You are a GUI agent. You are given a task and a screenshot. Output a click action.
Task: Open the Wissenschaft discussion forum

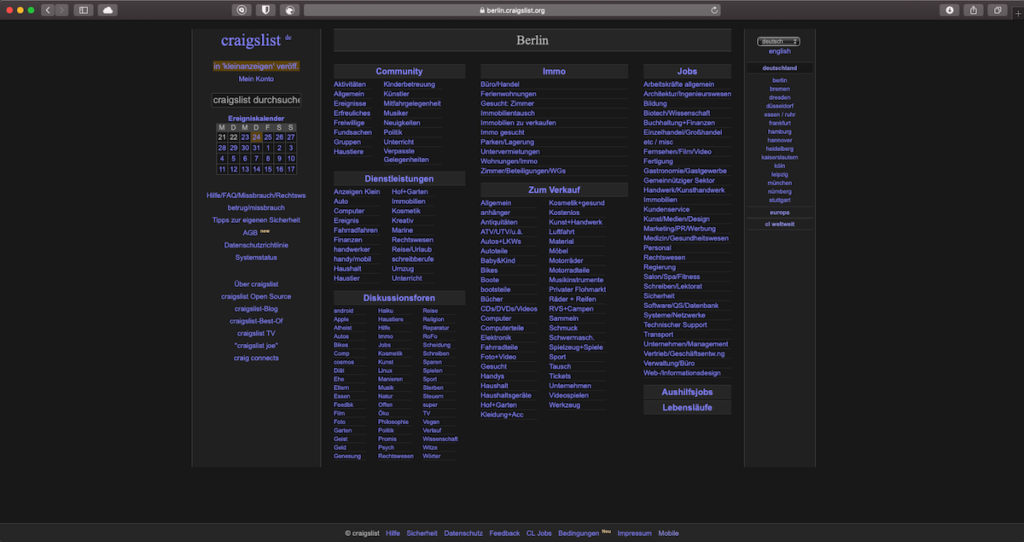(x=440, y=439)
